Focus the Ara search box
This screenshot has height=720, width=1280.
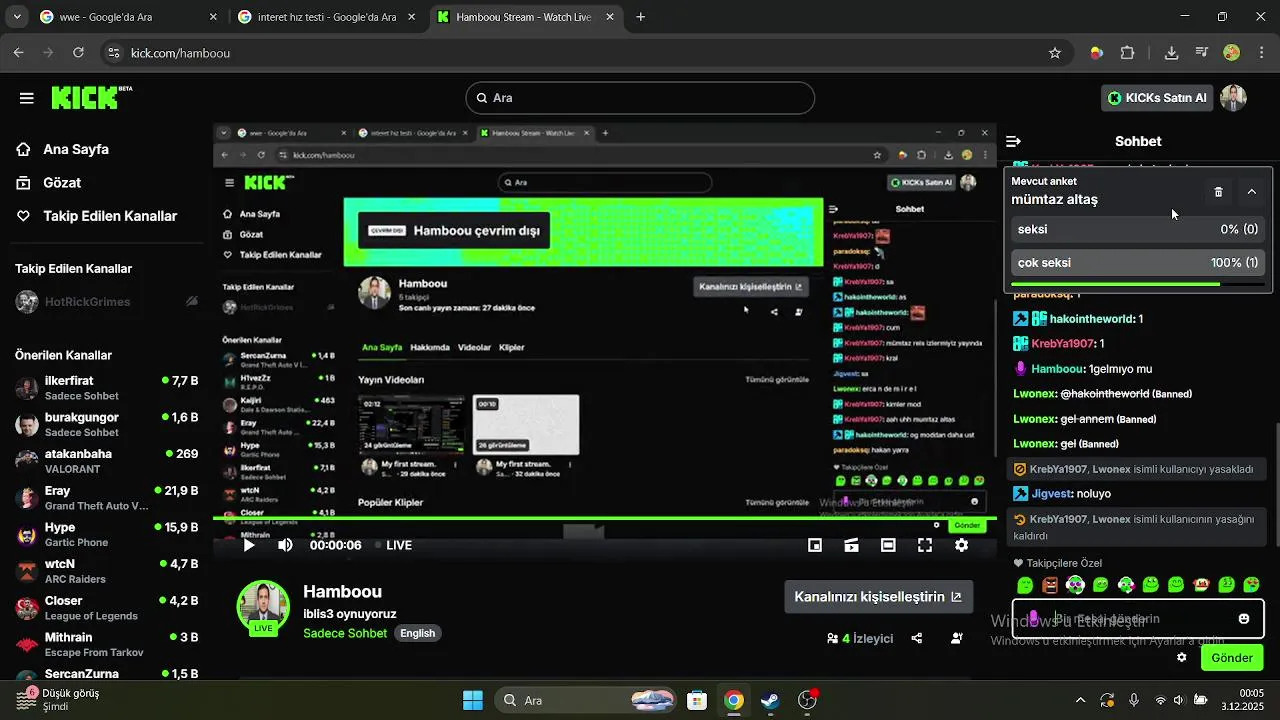click(x=640, y=98)
